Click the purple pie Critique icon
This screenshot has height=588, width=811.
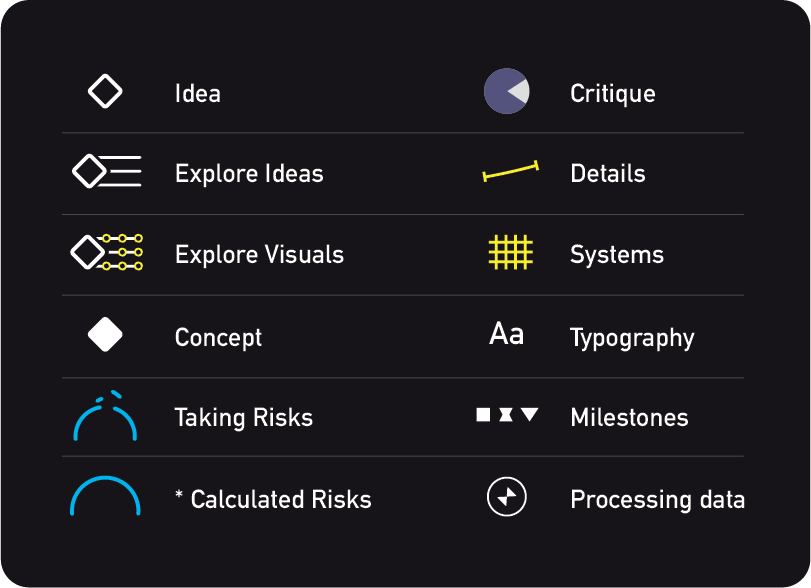point(506,91)
